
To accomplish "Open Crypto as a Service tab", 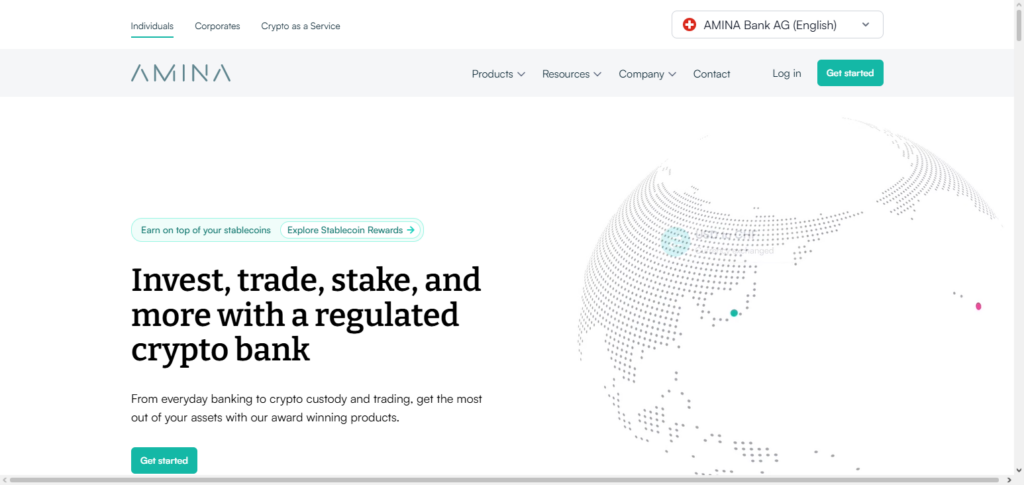I will tap(300, 26).
